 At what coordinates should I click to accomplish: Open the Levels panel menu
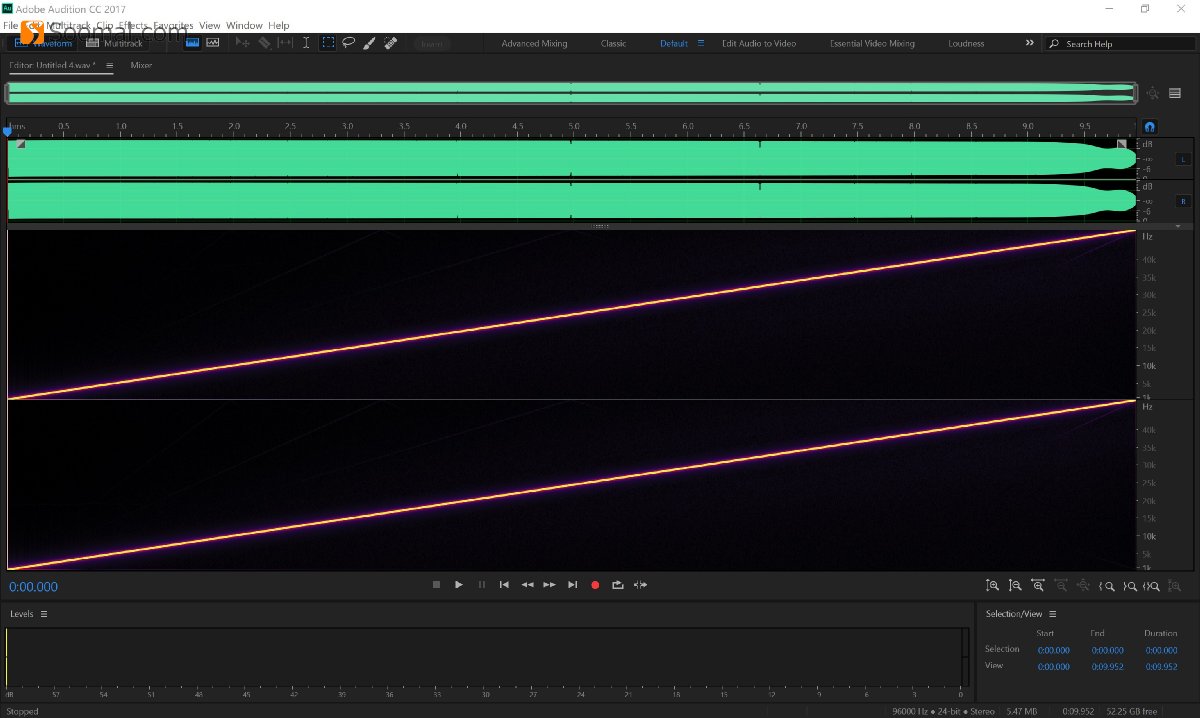click(x=44, y=614)
